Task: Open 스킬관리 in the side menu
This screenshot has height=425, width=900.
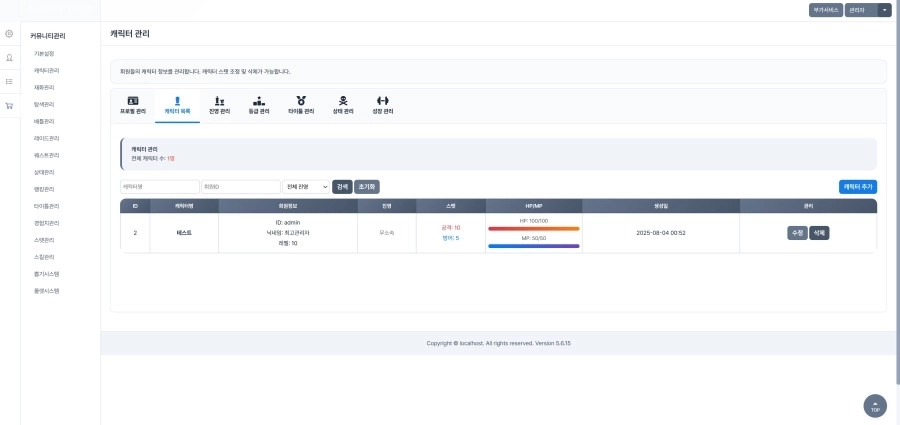Action: point(47,257)
